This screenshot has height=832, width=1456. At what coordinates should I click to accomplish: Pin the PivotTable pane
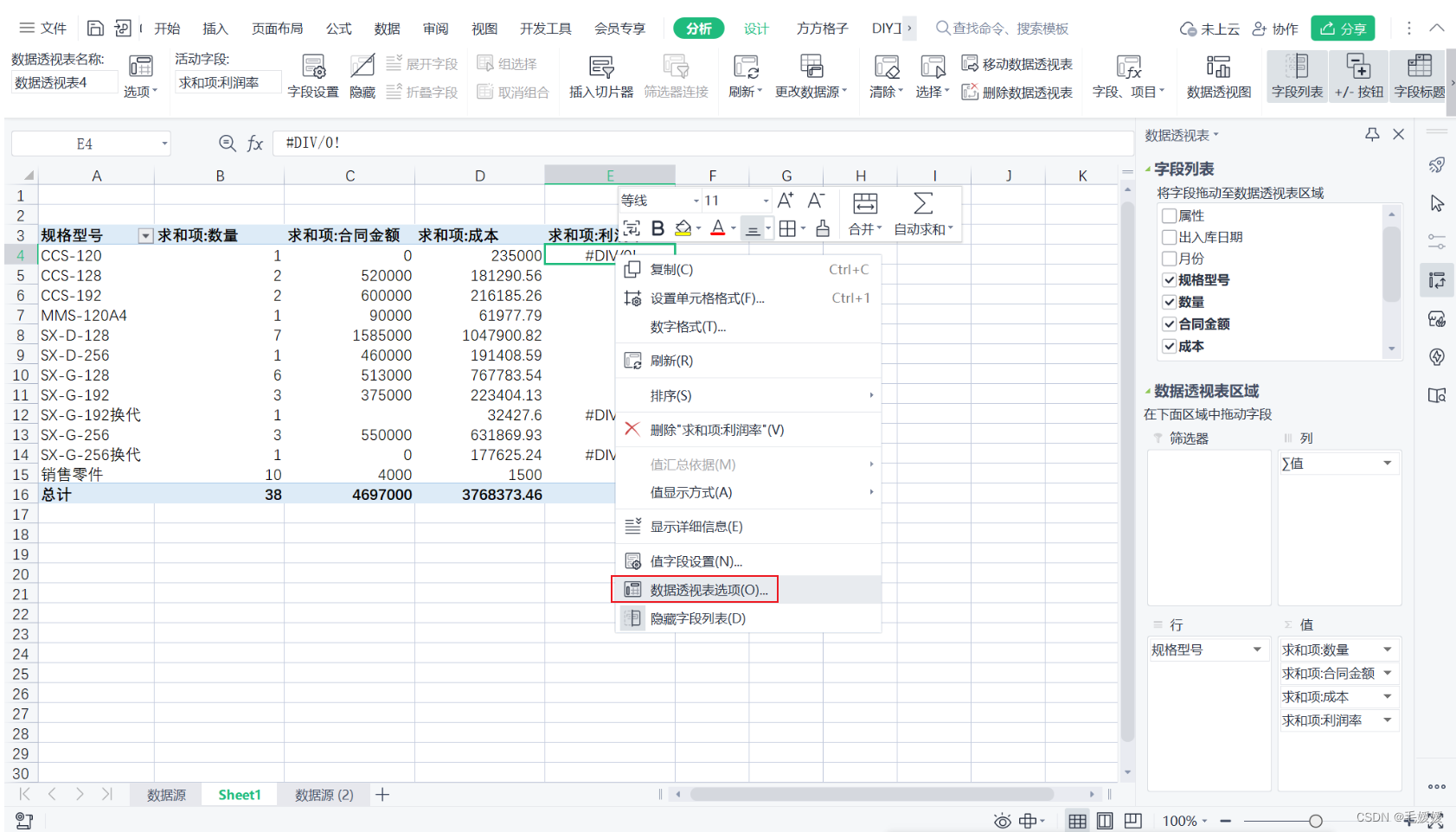click(1372, 135)
